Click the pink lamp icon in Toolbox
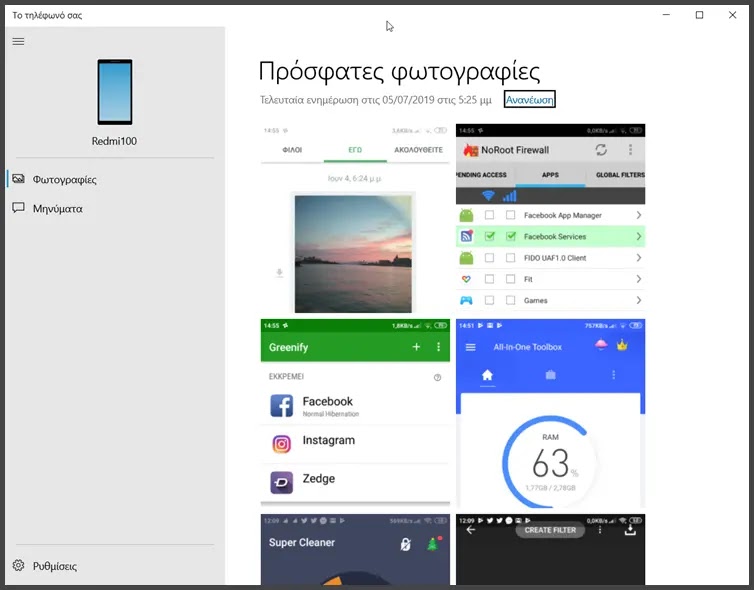The height and width of the screenshot is (590, 754). coord(601,344)
